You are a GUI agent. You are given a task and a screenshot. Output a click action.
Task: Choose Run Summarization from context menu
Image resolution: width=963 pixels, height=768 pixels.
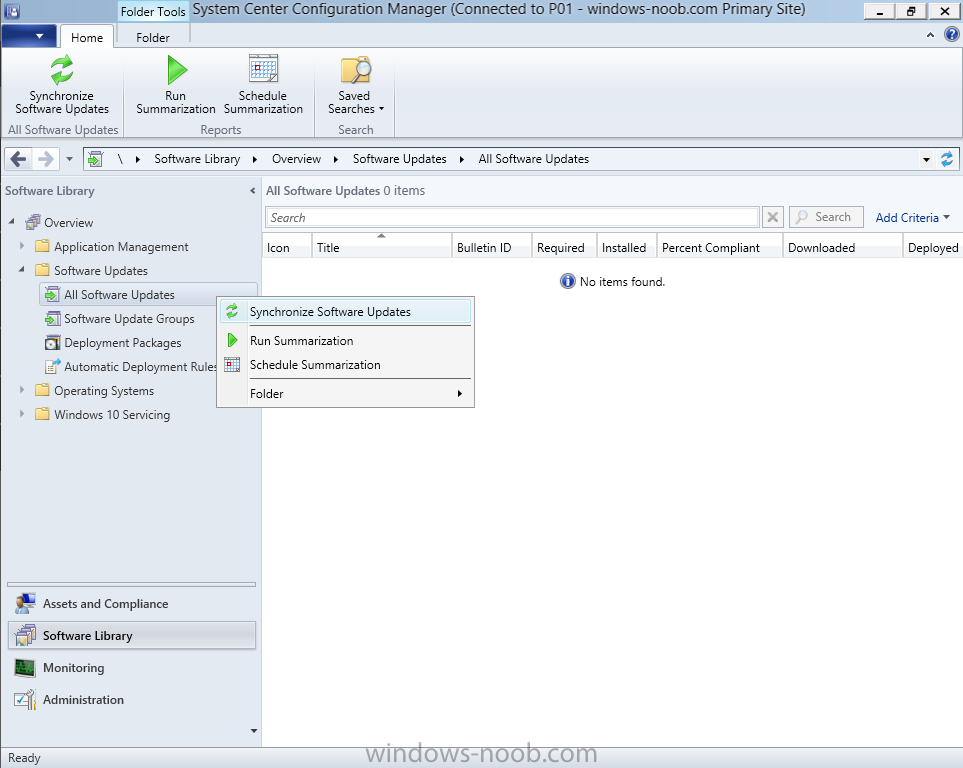[346, 340]
